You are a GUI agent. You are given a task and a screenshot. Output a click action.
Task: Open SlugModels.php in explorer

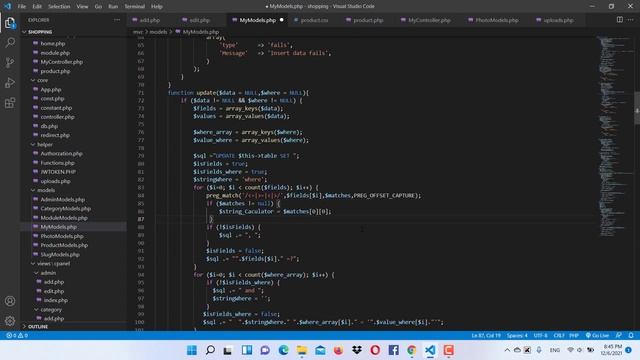[60, 254]
